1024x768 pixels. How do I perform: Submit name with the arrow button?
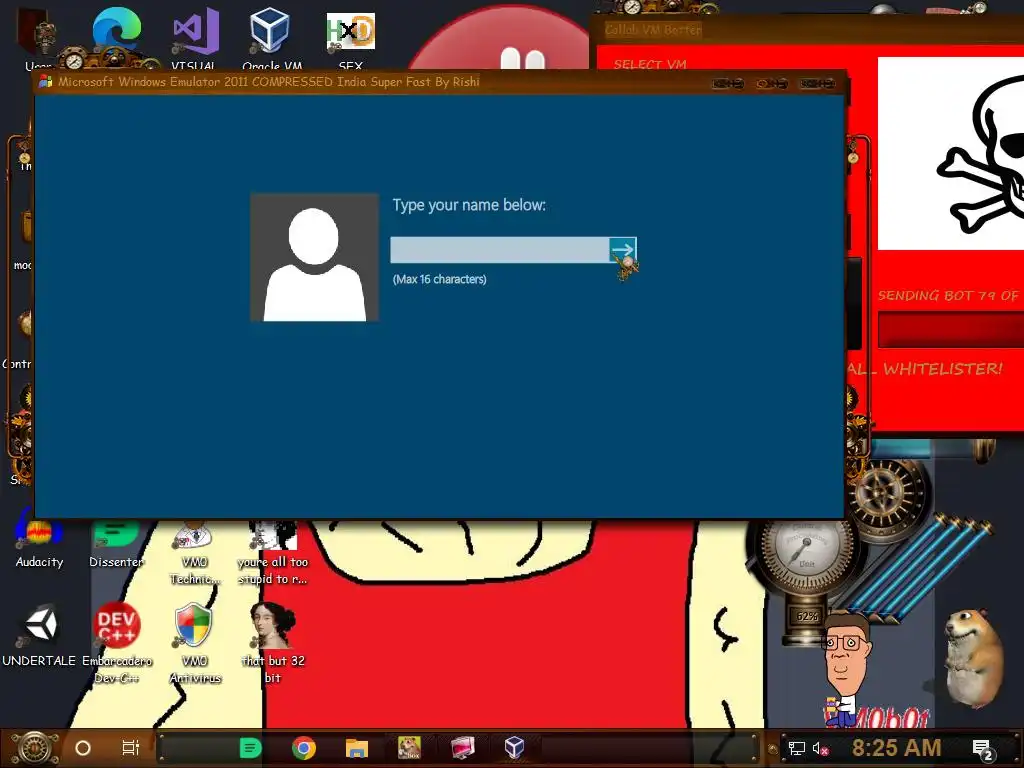tap(622, 250)
